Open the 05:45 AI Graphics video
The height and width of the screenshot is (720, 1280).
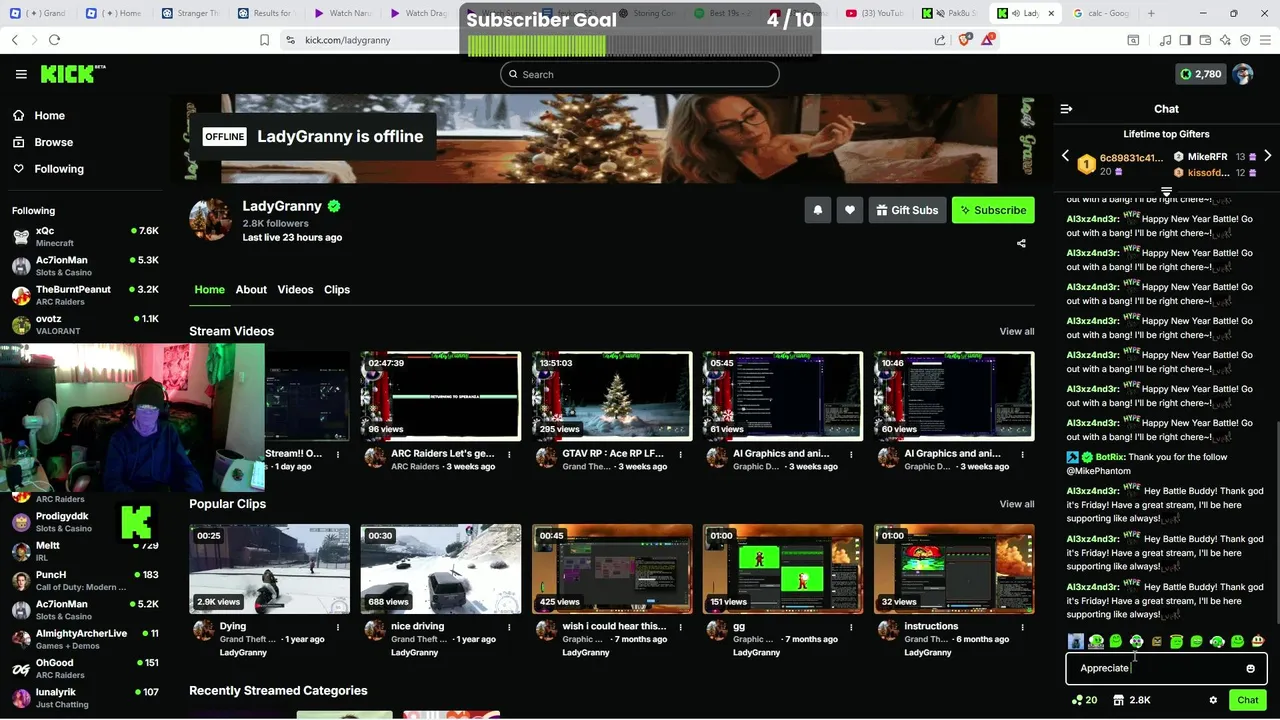783,396
